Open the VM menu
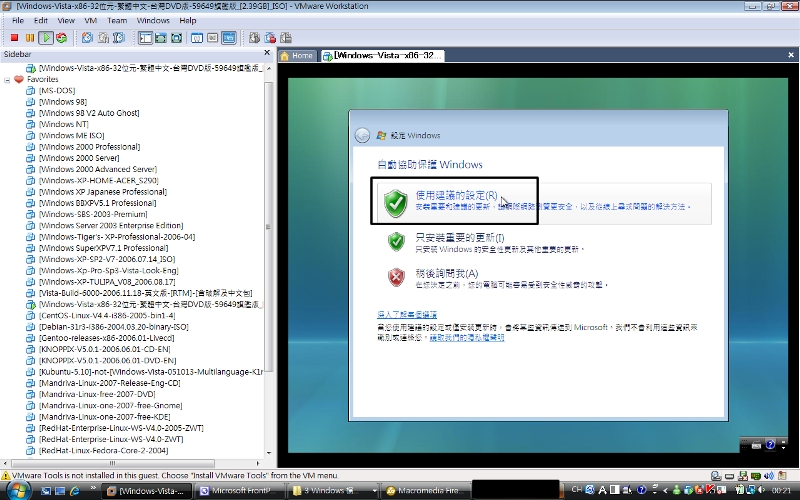Image resolution: width=800 pixels, height=500 pixels. pos(91,20)
